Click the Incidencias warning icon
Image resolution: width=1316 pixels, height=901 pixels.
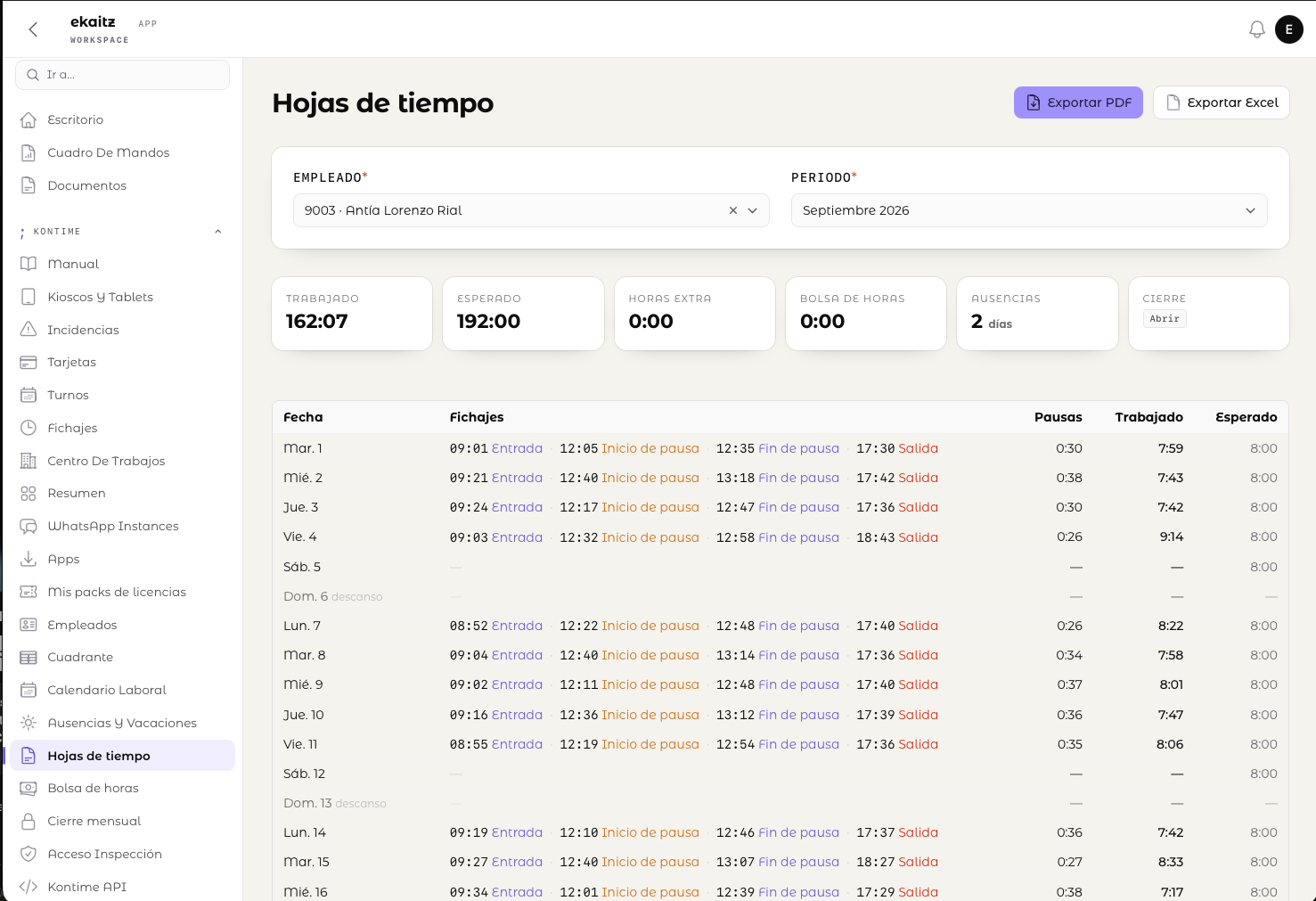29,330
